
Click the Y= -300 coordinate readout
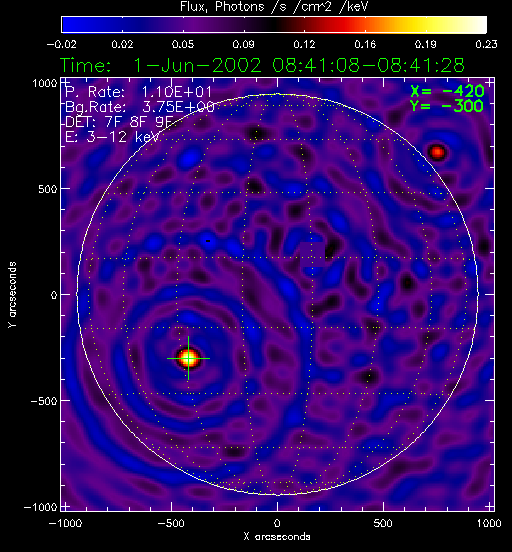pyautogui.click(x=447, y=106)
